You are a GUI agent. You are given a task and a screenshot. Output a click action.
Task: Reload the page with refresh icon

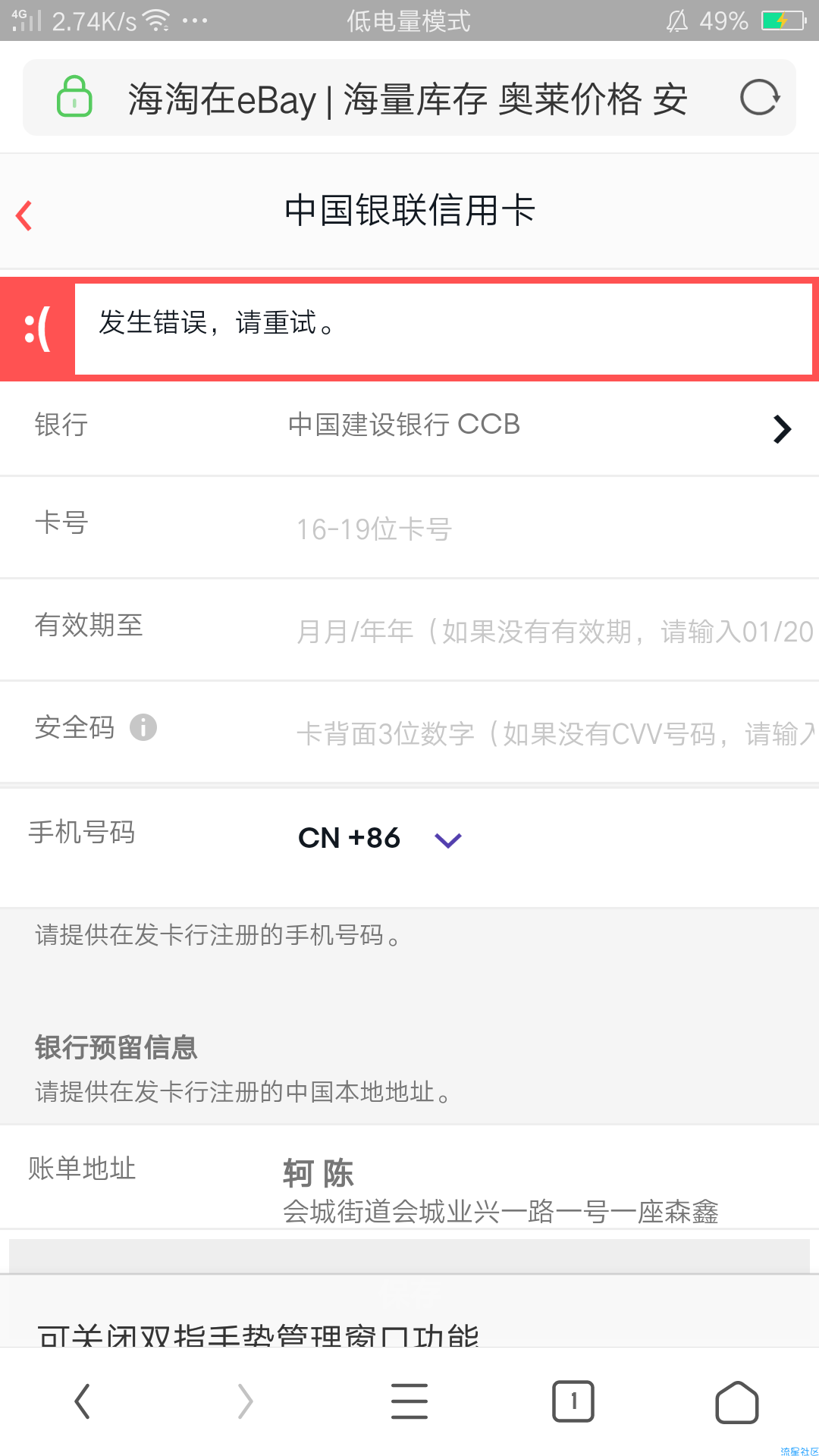click(x=759, y=97)
